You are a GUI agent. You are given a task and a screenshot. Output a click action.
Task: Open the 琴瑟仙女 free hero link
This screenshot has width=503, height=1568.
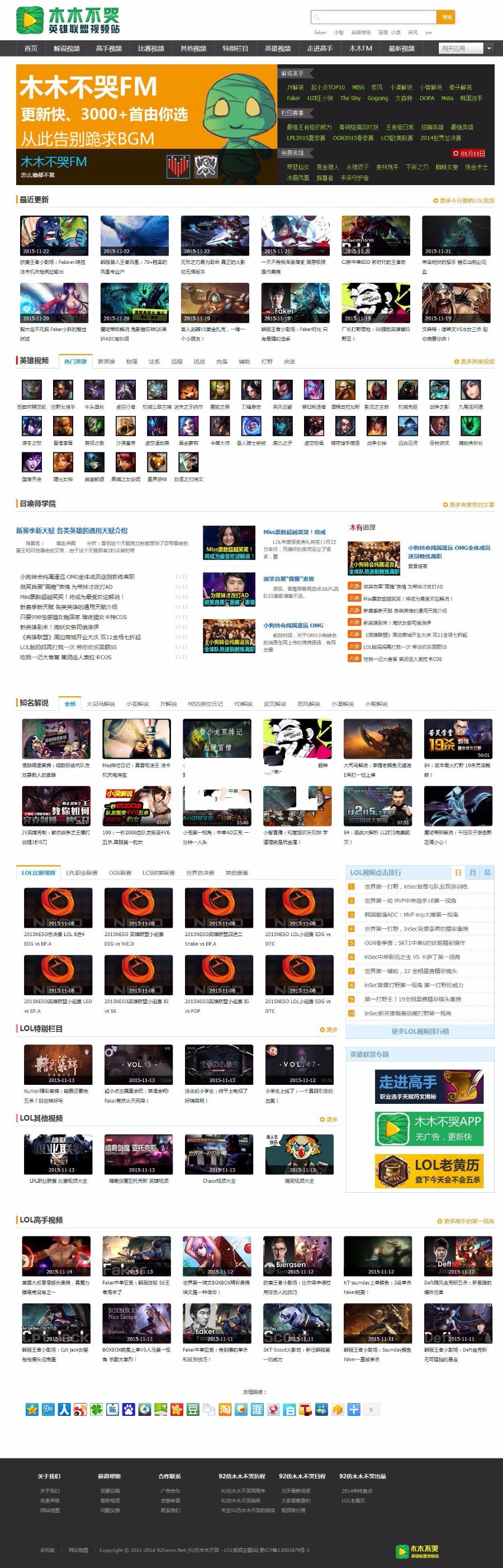pos(298,167)
